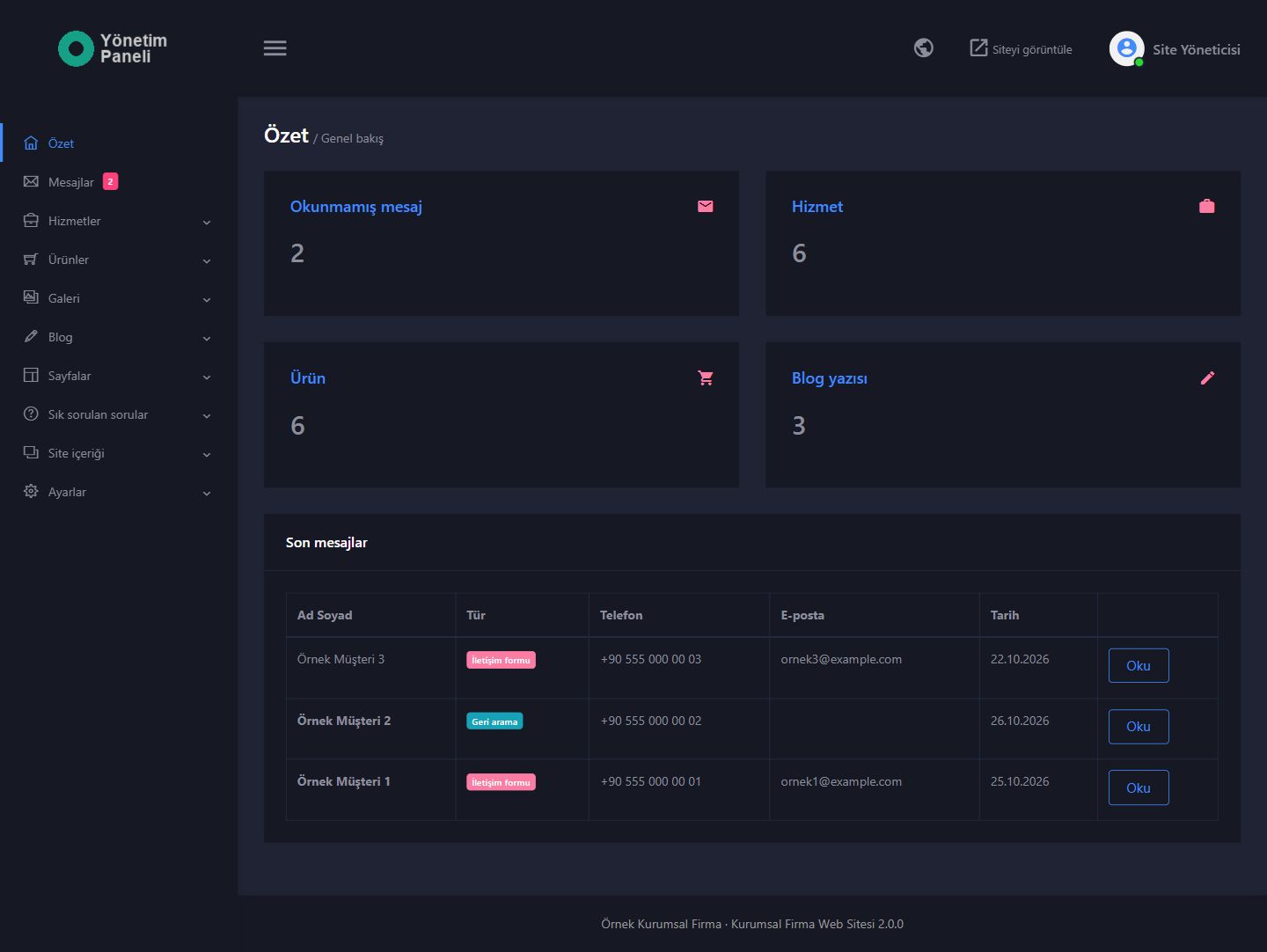
Task: Click the Mesajlar unread count badge
Action: pyautogui.click(x=110, y=181)
